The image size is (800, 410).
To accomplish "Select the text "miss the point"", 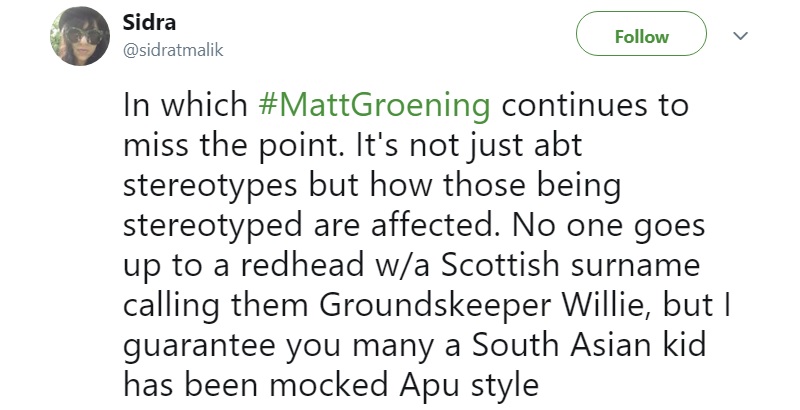I will (228, 148).
